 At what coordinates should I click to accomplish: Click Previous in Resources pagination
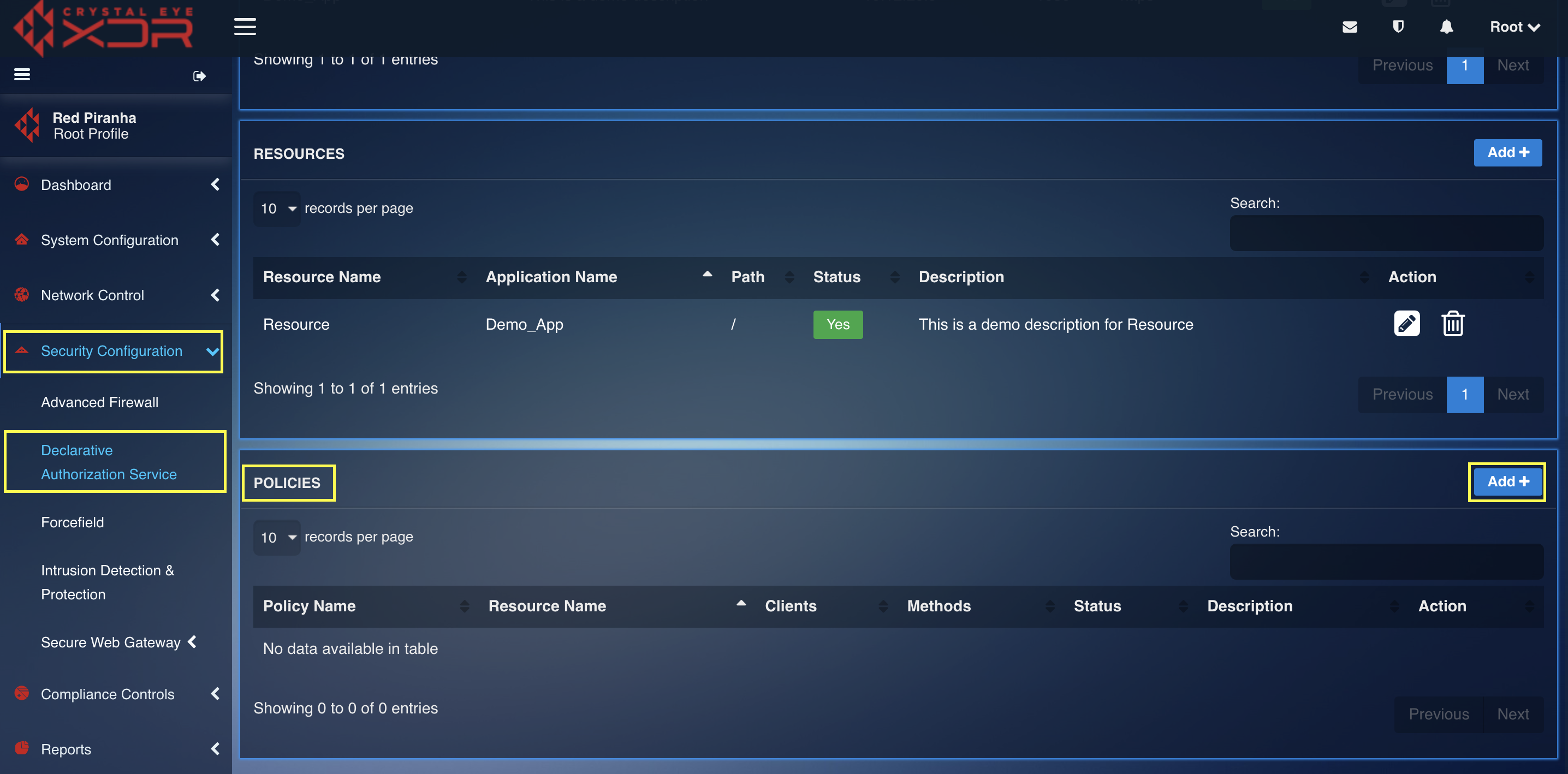coord(1403,394)
